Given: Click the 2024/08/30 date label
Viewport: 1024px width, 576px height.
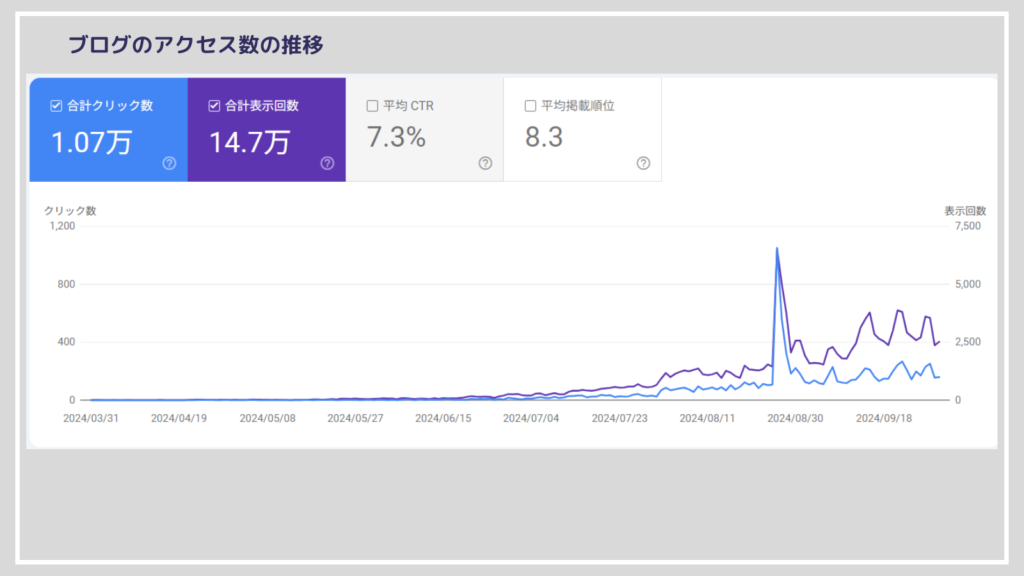Looking at the screenshot, I should (795, 419).
